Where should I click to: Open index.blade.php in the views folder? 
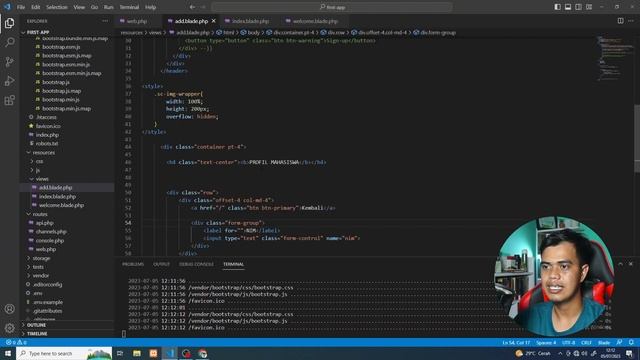tap(57, 196)
